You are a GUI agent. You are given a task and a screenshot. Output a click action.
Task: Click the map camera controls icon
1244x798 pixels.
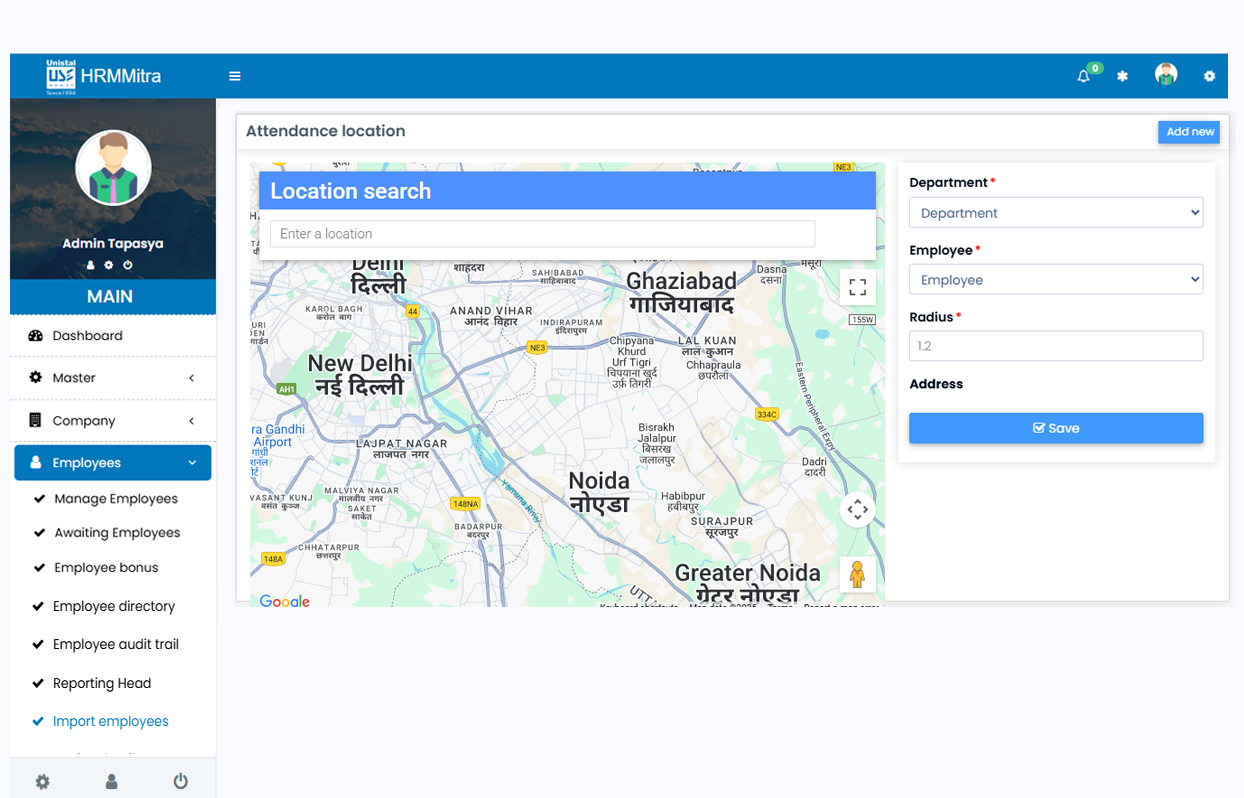point(857,510)
